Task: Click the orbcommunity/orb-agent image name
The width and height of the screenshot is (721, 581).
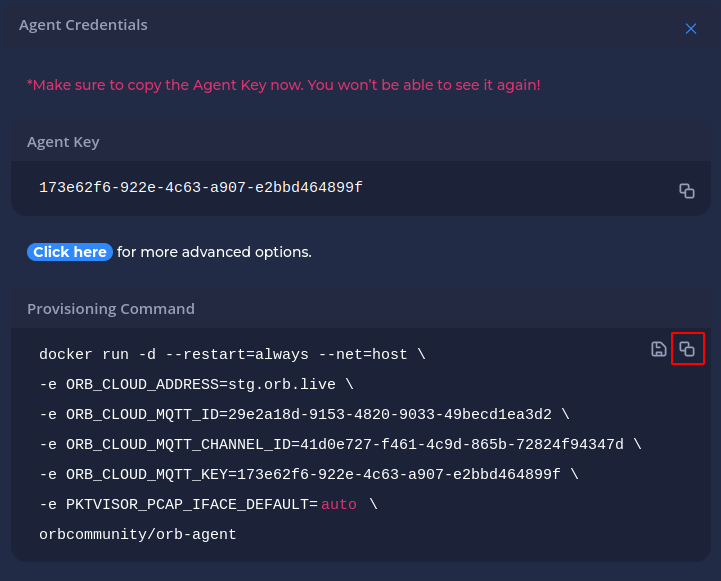Action: (x=137, y=534)
